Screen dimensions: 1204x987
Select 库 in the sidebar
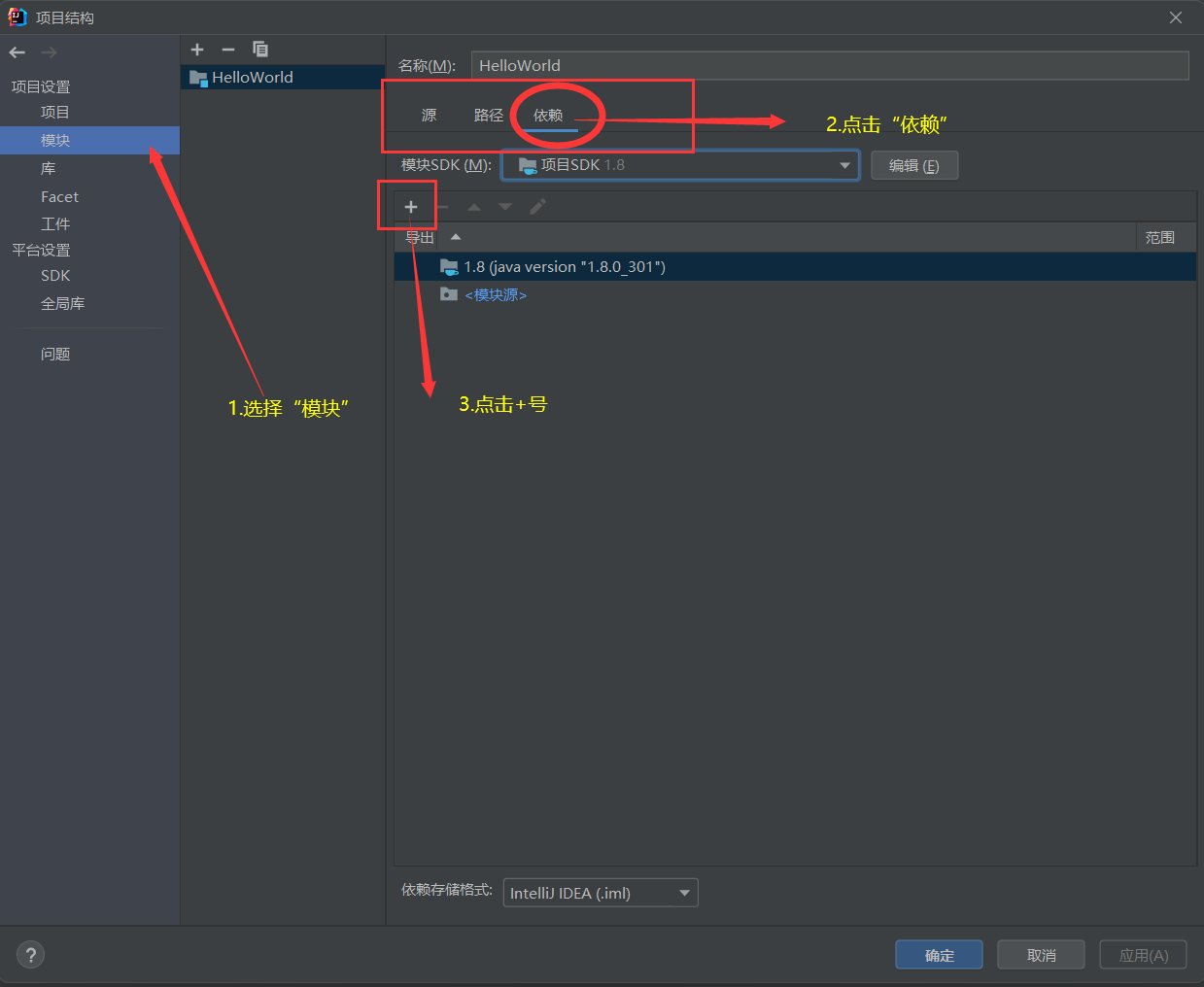click(x=49, y=169)
